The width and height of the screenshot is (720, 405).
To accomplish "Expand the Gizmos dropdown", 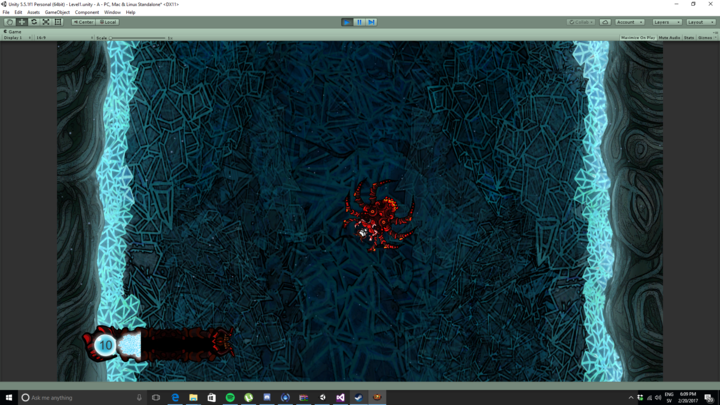I will [706, 38].
